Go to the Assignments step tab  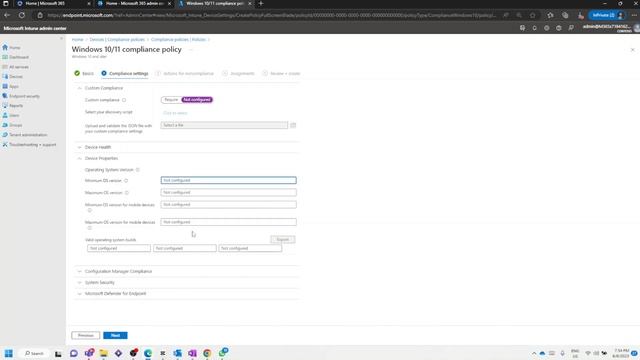pos(238,73)
